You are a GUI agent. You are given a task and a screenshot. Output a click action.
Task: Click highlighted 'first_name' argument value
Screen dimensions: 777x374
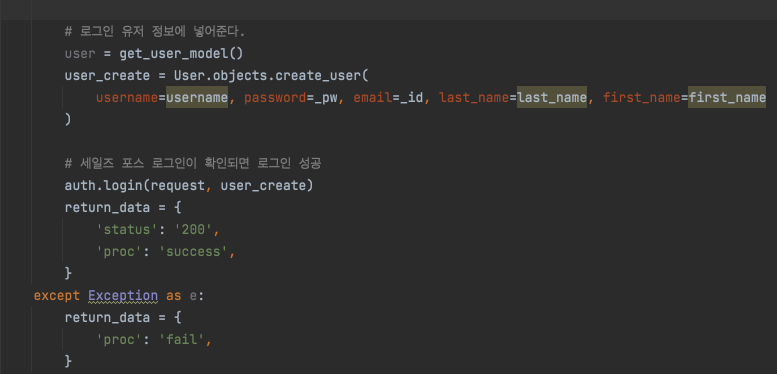coord(727,98)
